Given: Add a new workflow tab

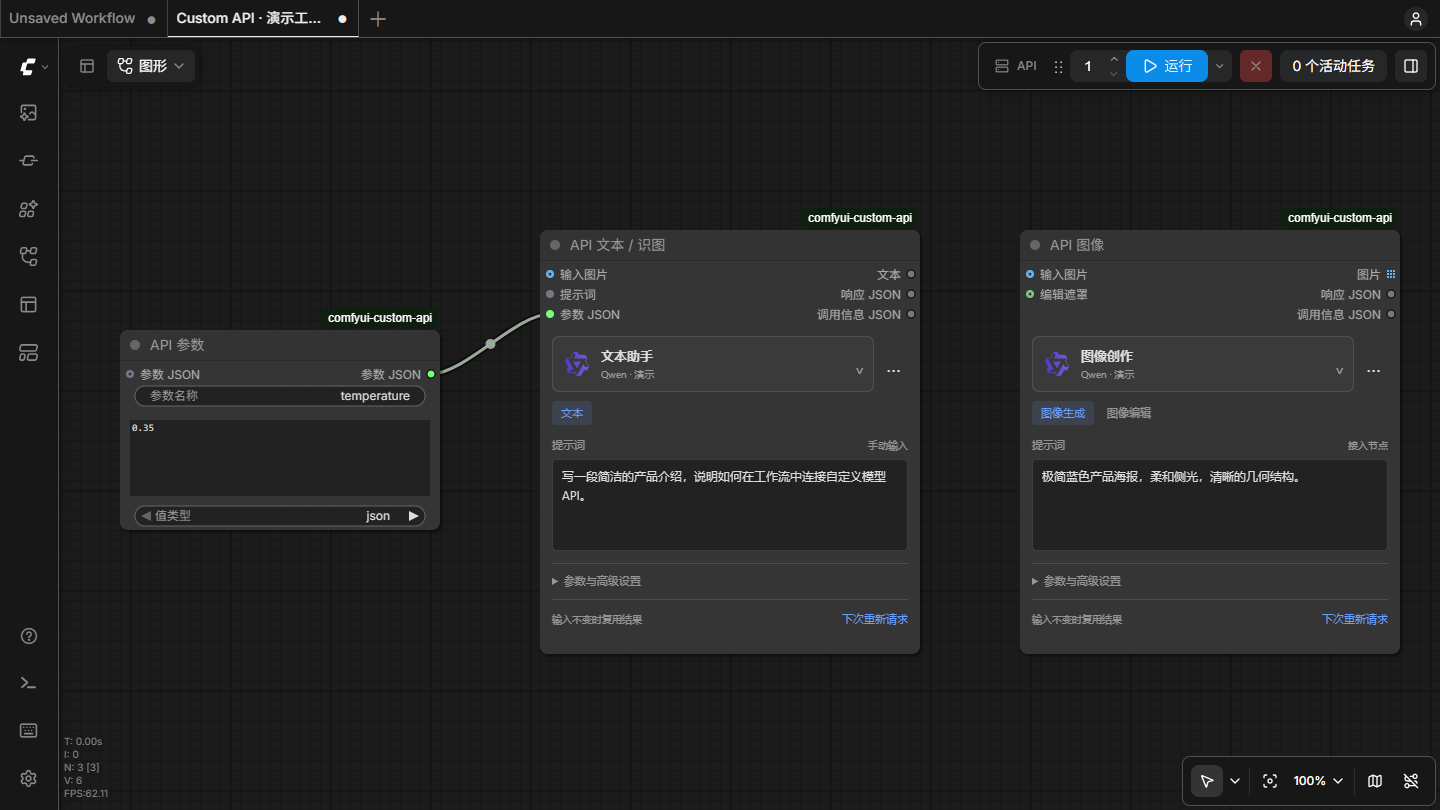Looking at the screenshot, I should click(378, 19).
